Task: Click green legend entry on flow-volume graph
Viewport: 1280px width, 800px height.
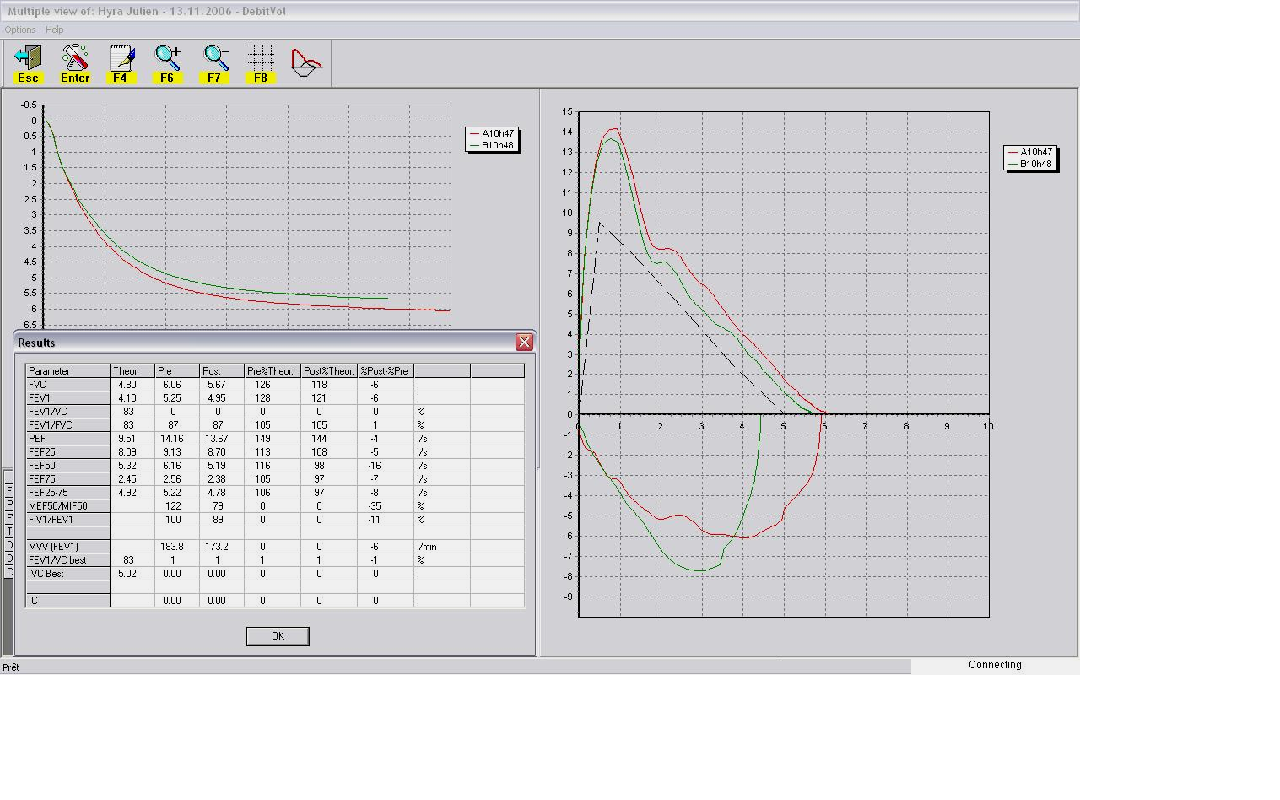Action: [x=1030, y=163]
